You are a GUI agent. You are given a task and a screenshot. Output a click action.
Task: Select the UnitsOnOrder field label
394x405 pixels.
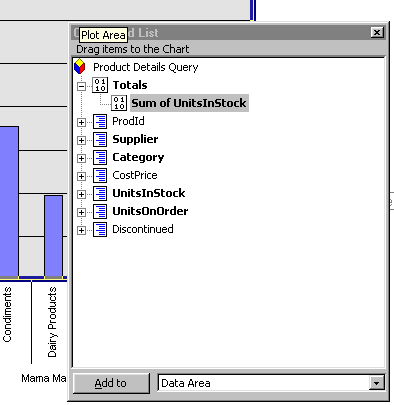click(150, 211)
